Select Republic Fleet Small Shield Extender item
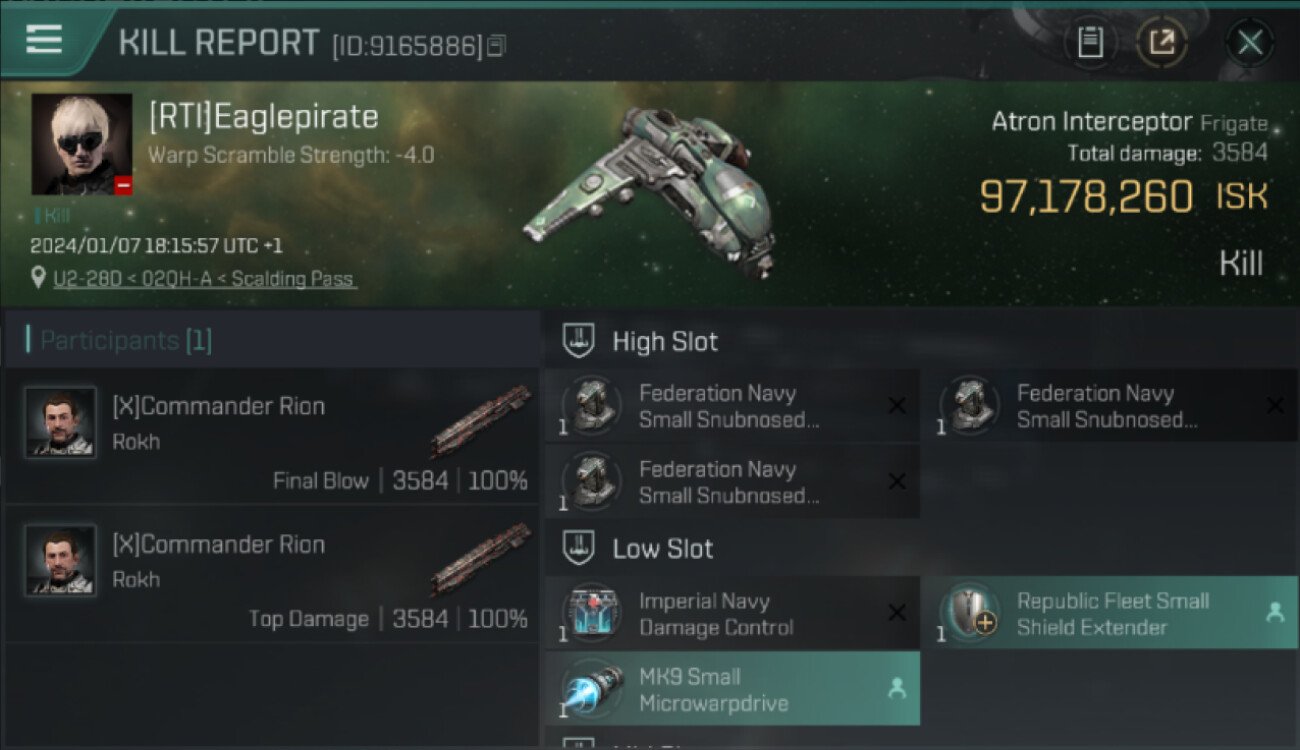The image size is (1300, 750). click(1110, 613)
